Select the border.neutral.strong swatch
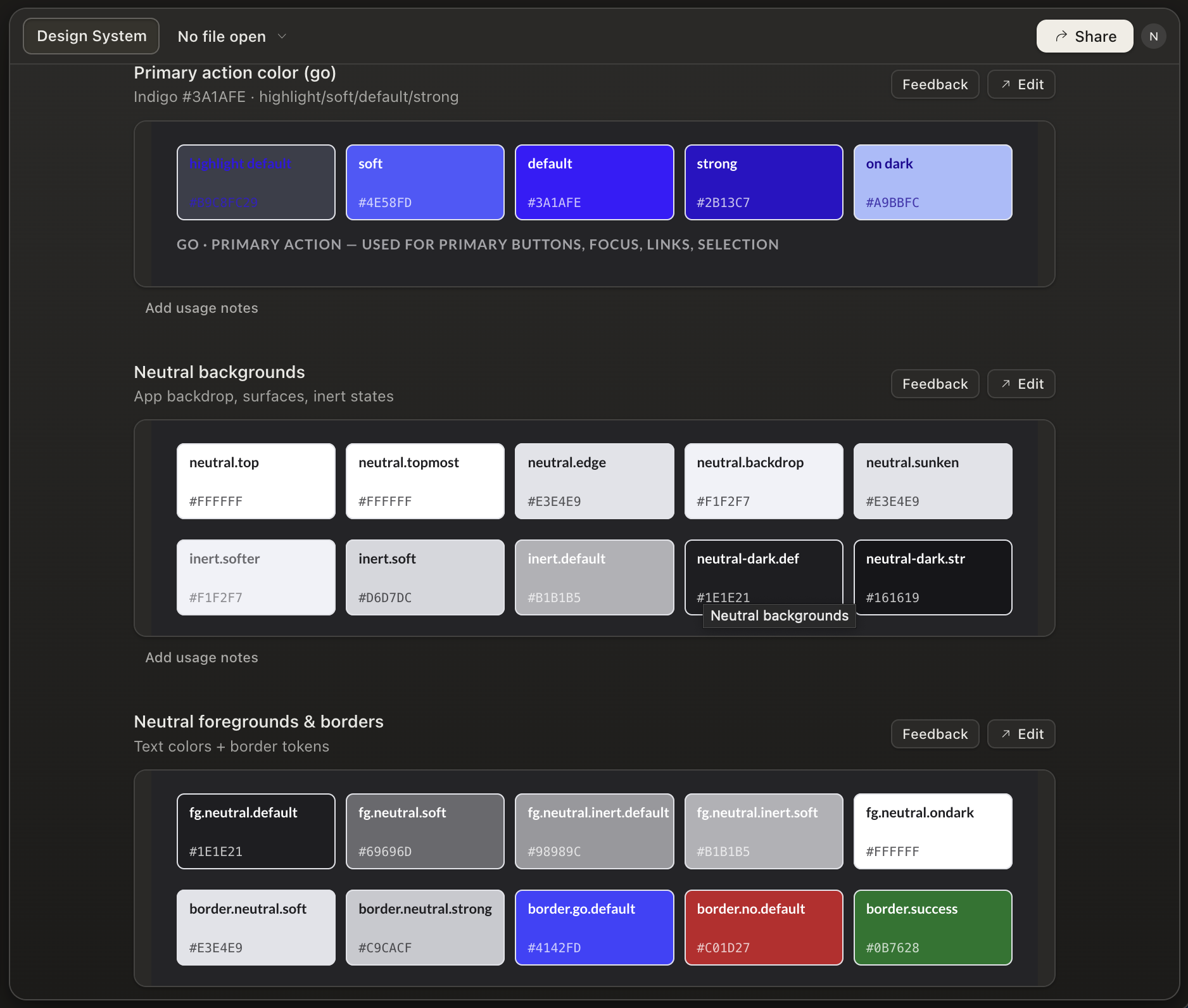The width and height of the screenshot is (1188, 1008). (425, 928)
